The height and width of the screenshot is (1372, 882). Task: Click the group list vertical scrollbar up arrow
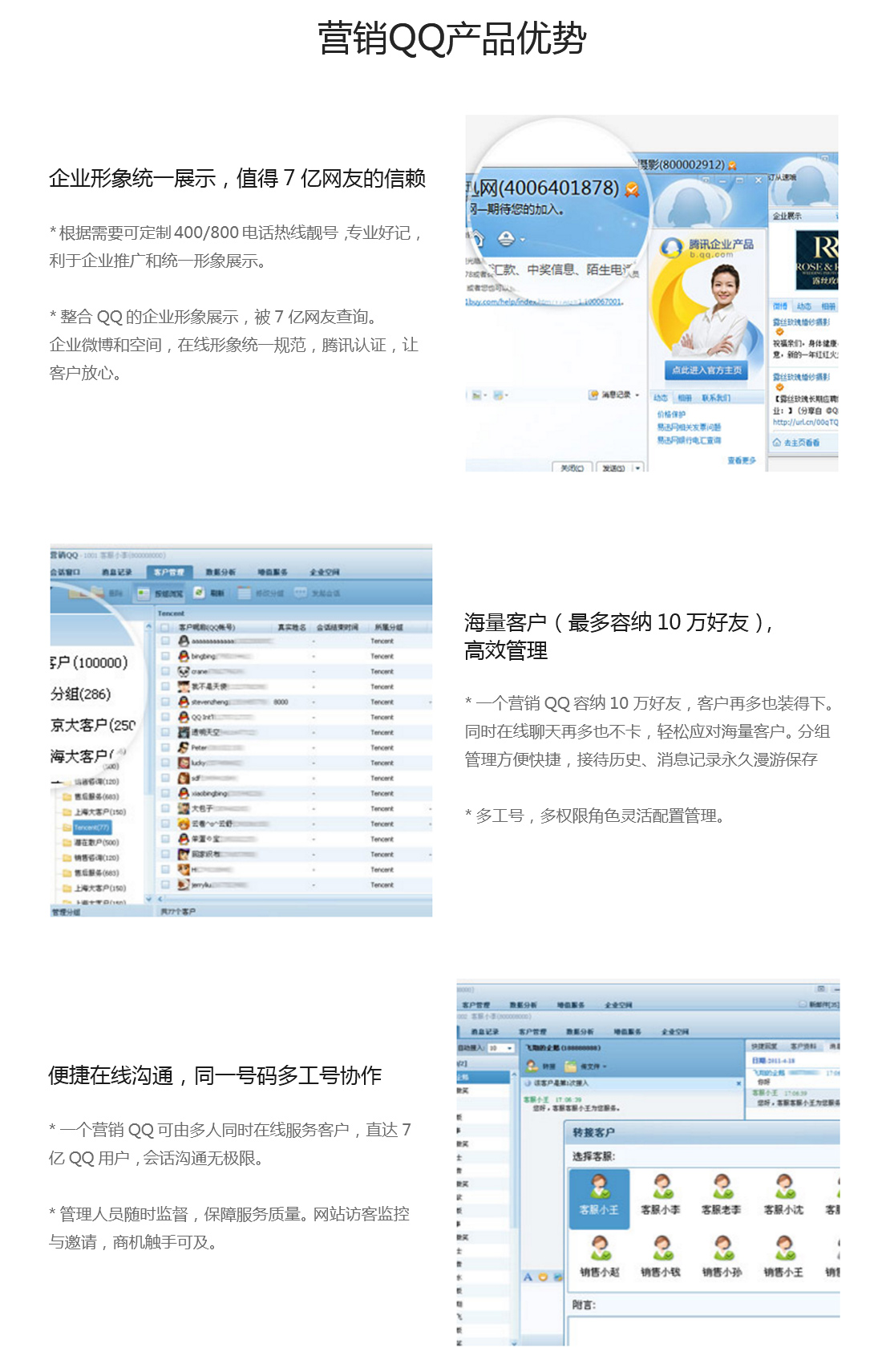[x=148, y=628]
